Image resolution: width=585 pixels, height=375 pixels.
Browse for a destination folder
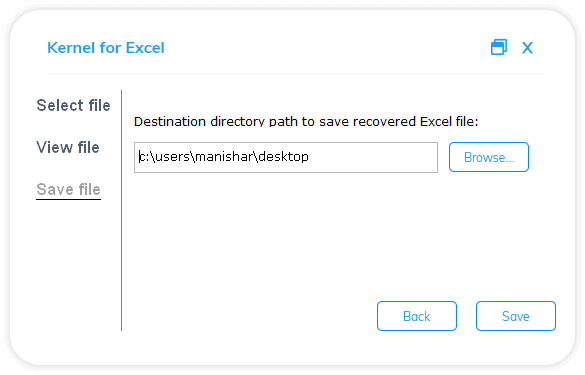coord(489,157)
